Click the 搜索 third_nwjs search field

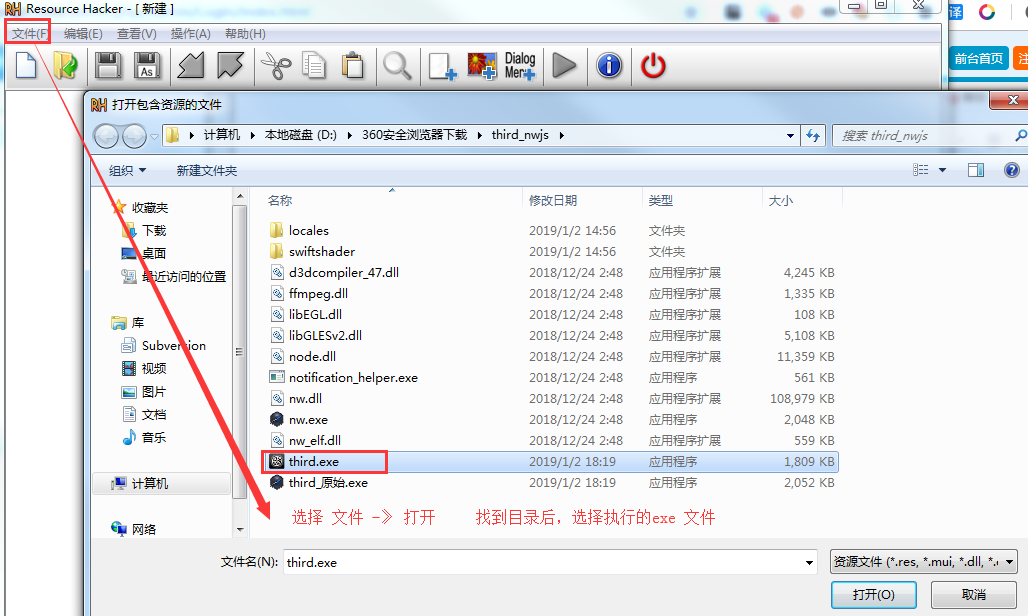(x=920, y=136)
